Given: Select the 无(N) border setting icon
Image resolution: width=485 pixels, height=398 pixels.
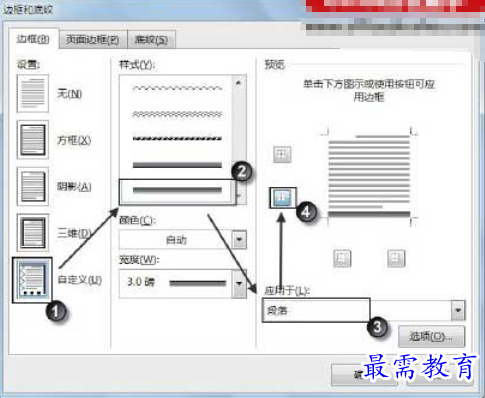Looking at the screenshot, I should point(33,93).
